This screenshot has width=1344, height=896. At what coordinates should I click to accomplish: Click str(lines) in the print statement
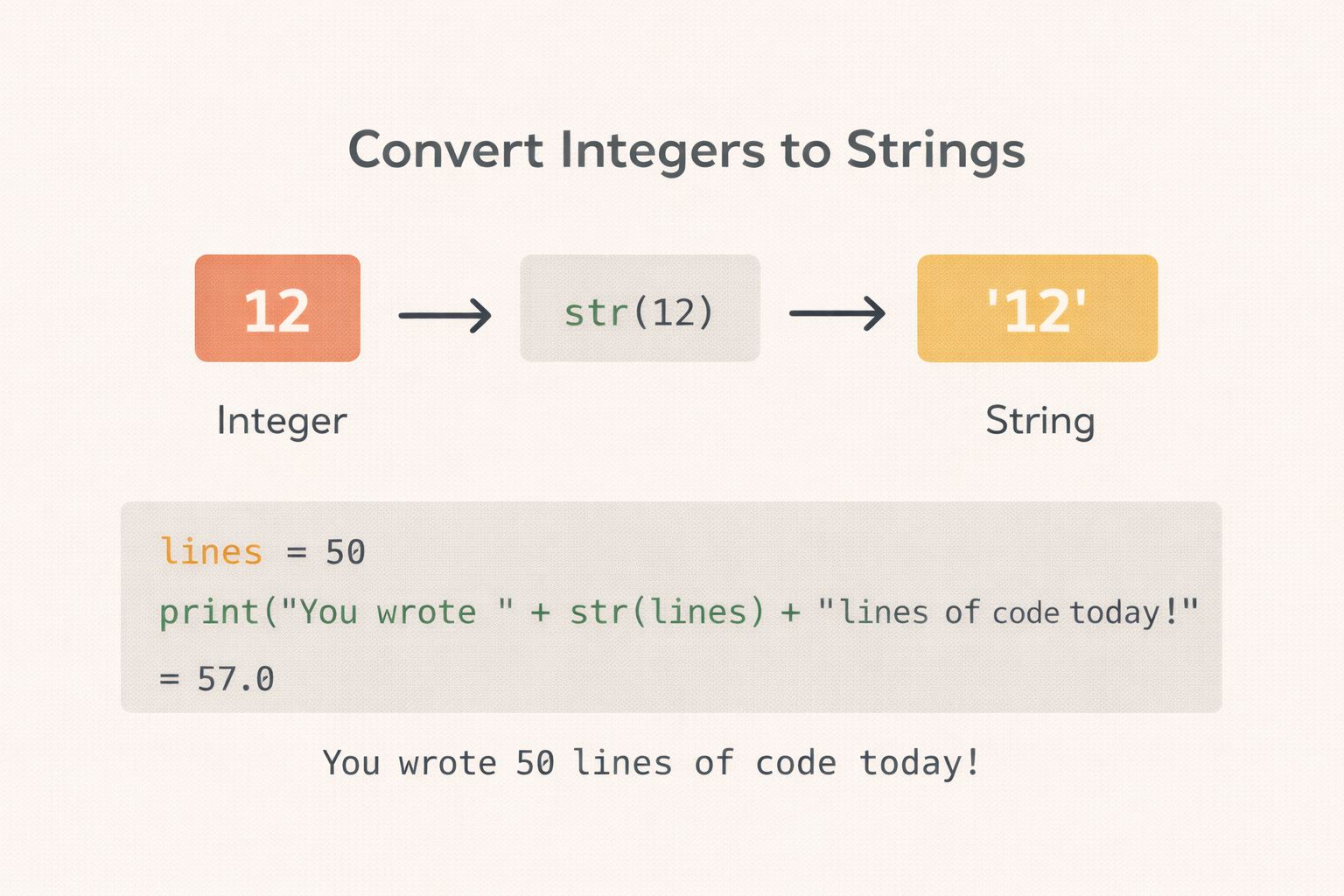pyautogui.click(x=667, y=612)
